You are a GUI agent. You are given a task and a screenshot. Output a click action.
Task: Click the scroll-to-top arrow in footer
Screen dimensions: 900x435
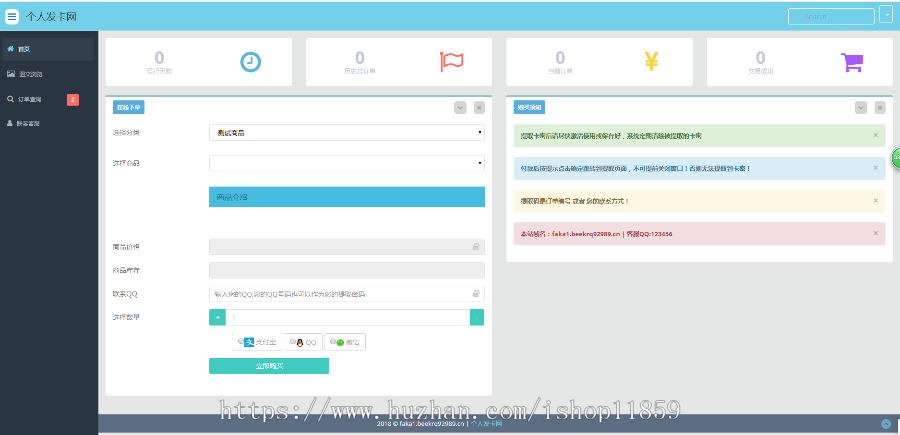click(886, 424)
